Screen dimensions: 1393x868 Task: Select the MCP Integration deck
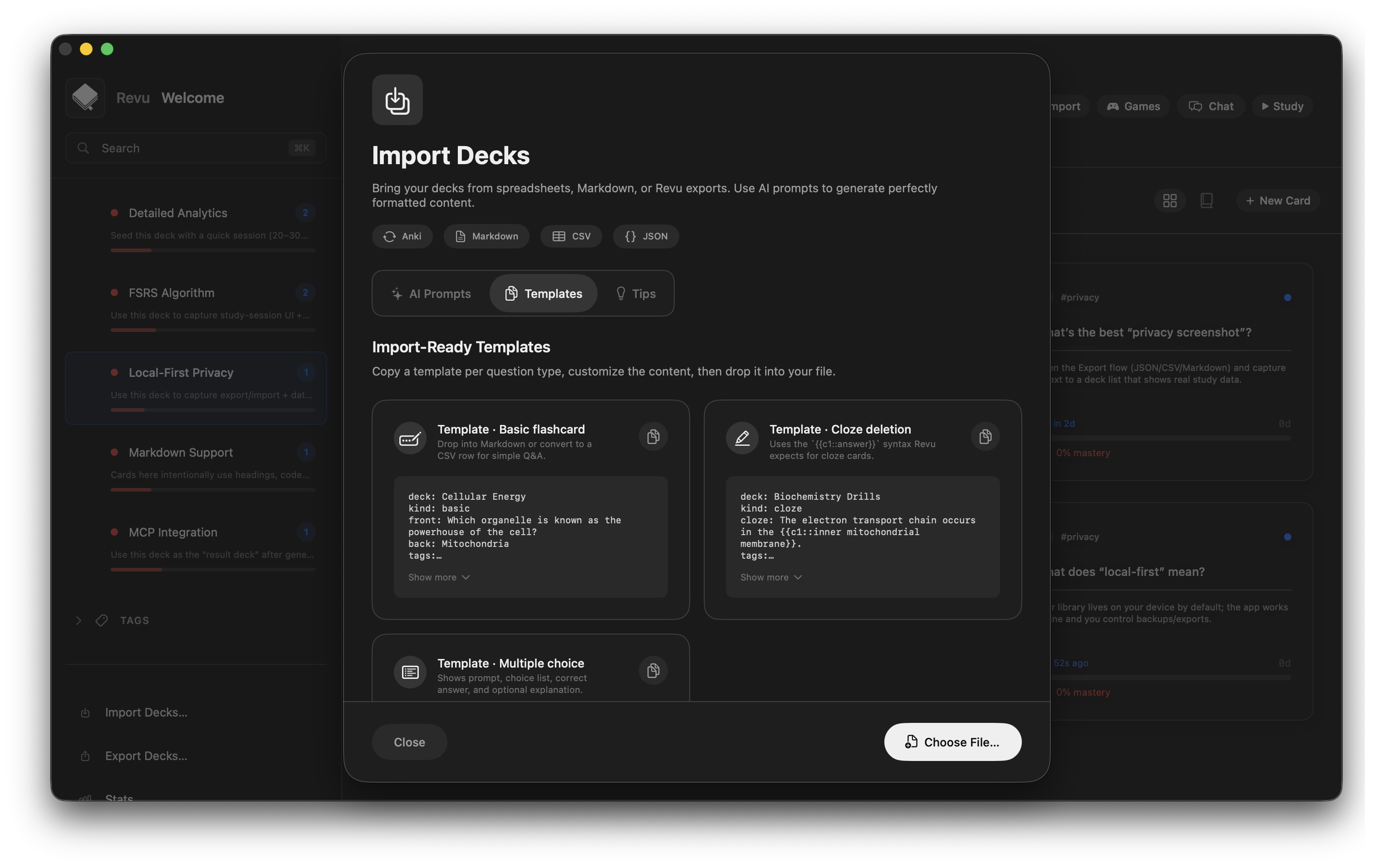pyautogui.click(x=196, y=548)
